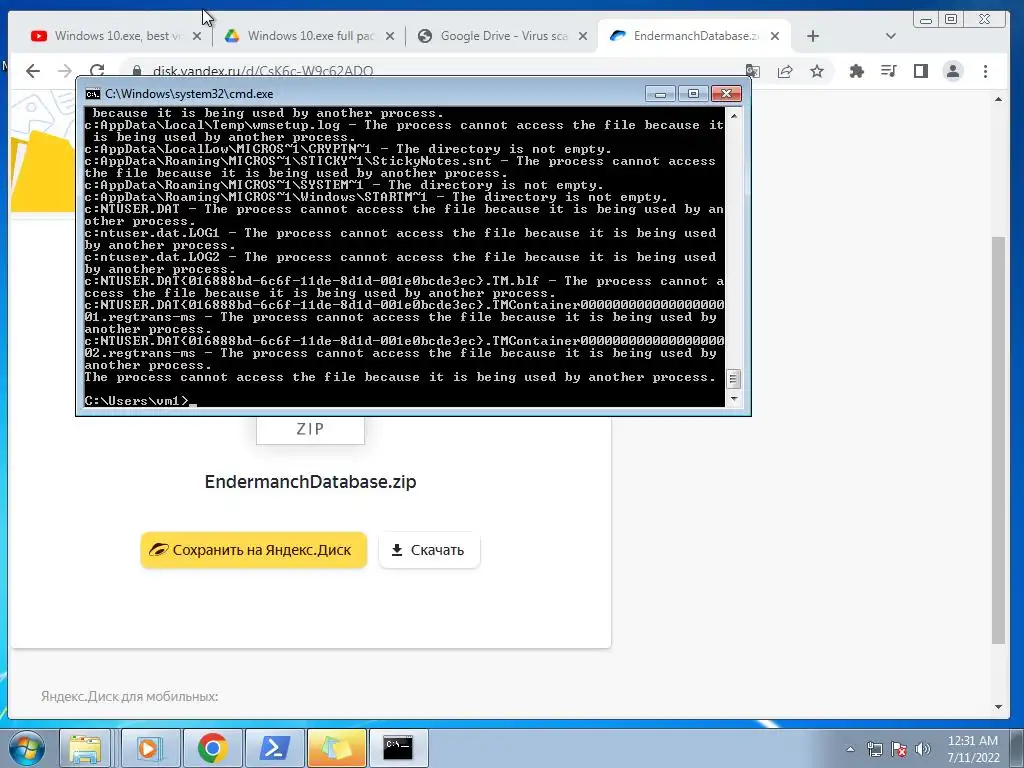
Task: Click page scrollbar down arrow
Action: pyautogui.click(x=999, y=707)
